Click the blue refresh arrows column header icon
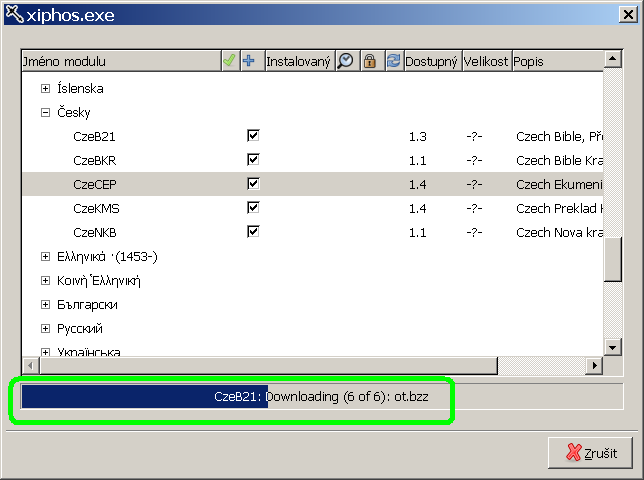This screenshot has height=480, width=644. [392, 62]
